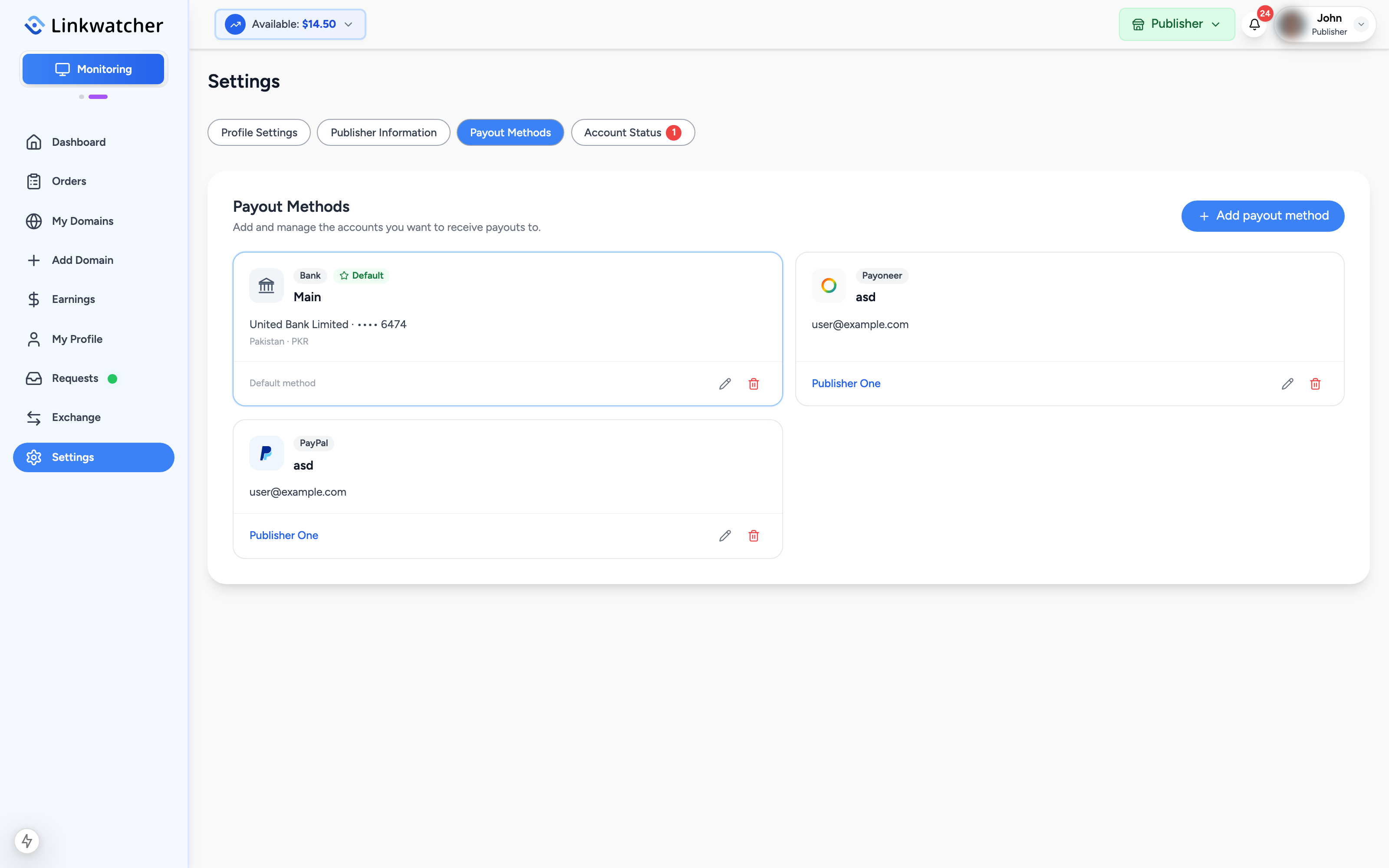Edit the PayPal payout method
Viewport: 1389px width, 868px height.
point(725,536)
